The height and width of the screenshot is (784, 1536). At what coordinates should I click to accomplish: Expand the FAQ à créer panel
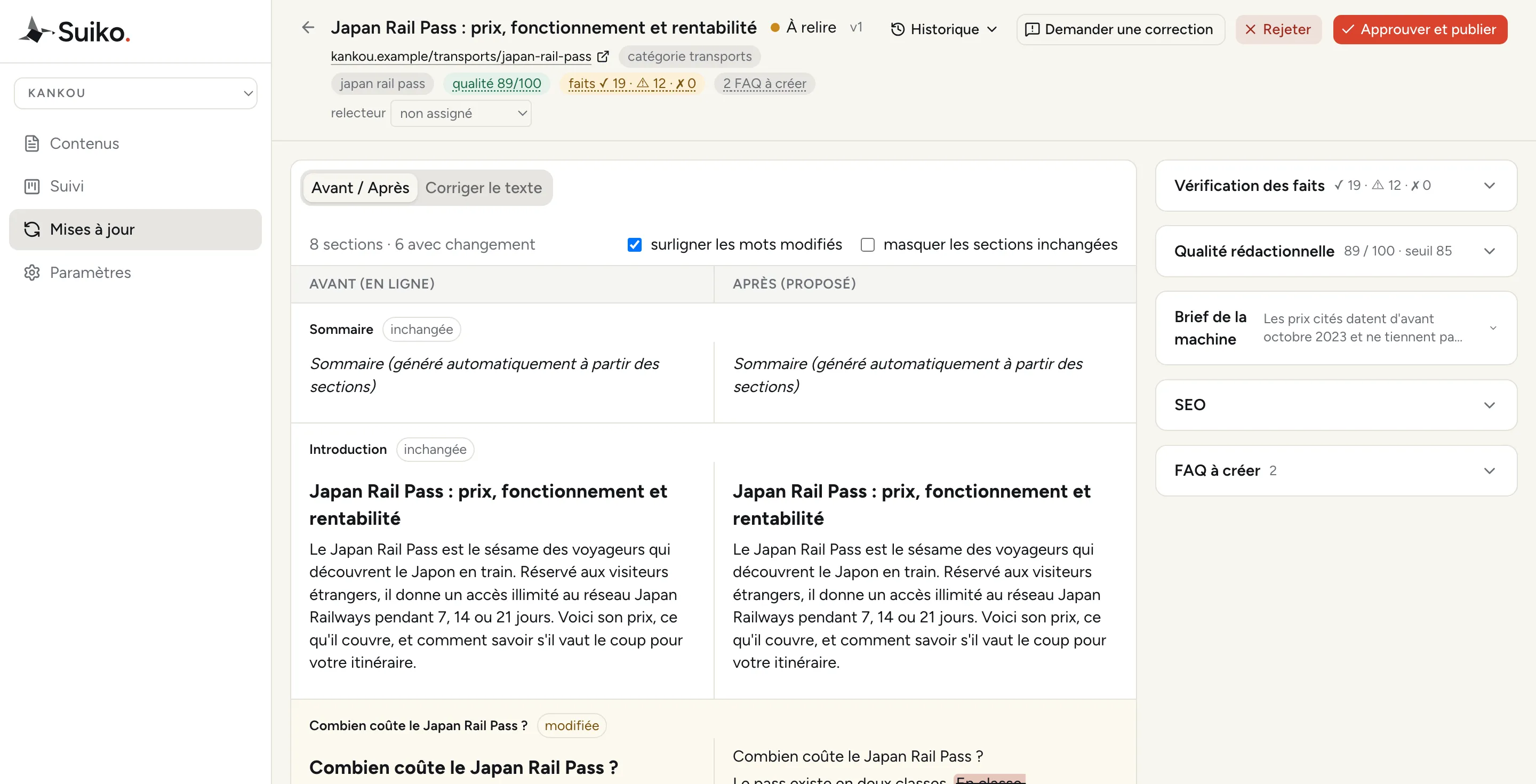point(1335,470)
